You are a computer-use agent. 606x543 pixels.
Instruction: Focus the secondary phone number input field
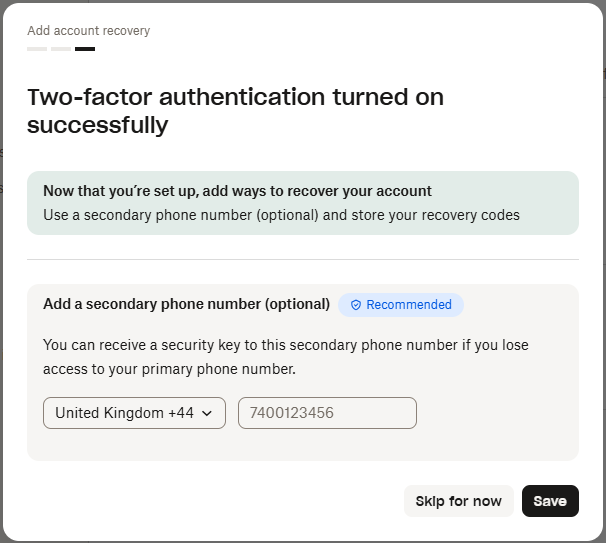(x=327, y=413)
